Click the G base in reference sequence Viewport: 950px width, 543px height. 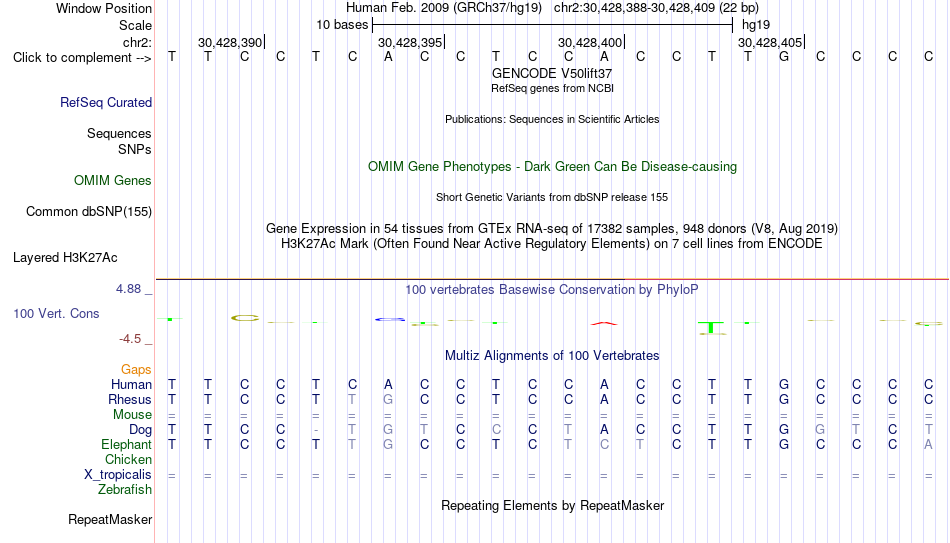tap(784, 57)
